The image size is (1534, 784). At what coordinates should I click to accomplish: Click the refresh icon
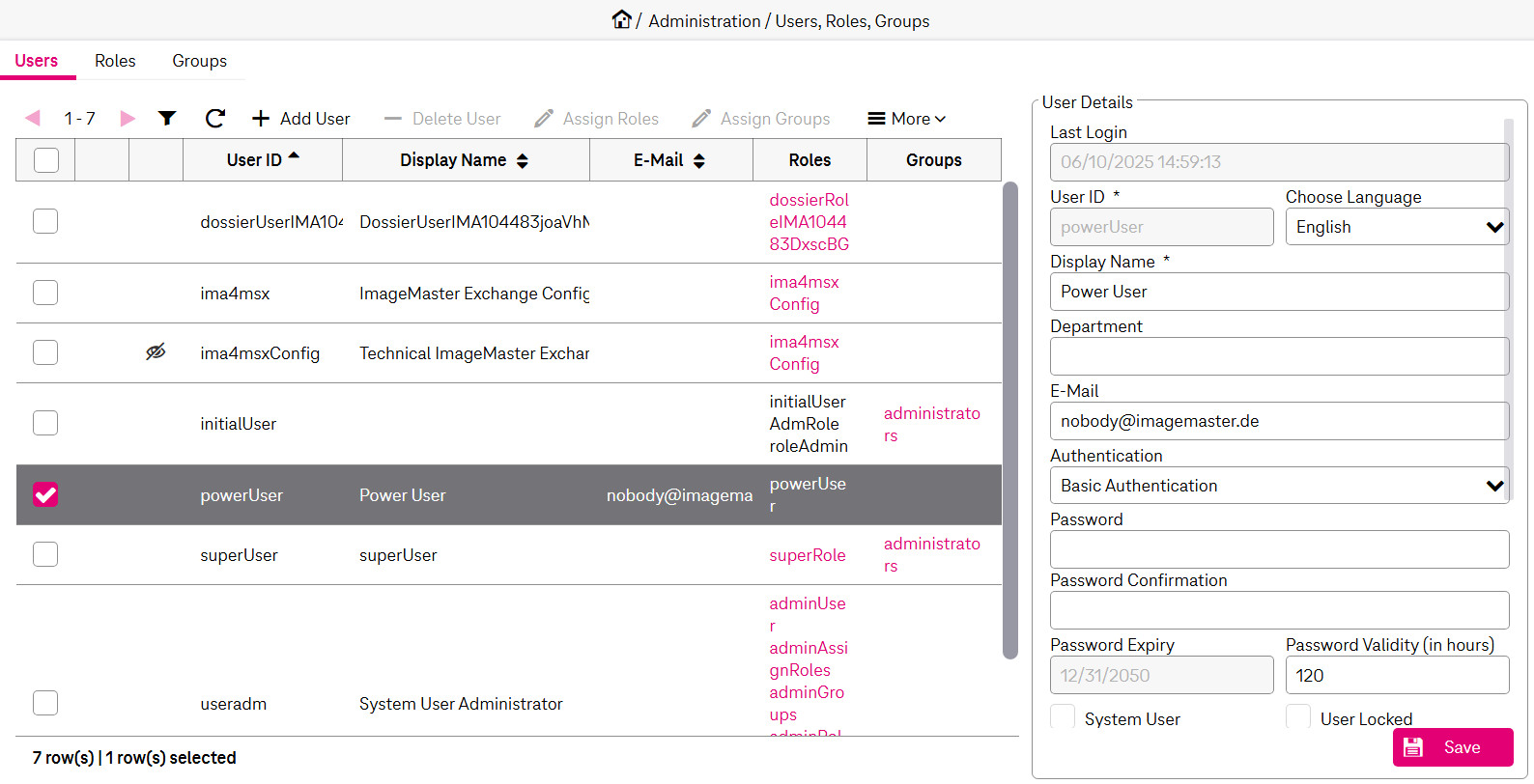215,118
